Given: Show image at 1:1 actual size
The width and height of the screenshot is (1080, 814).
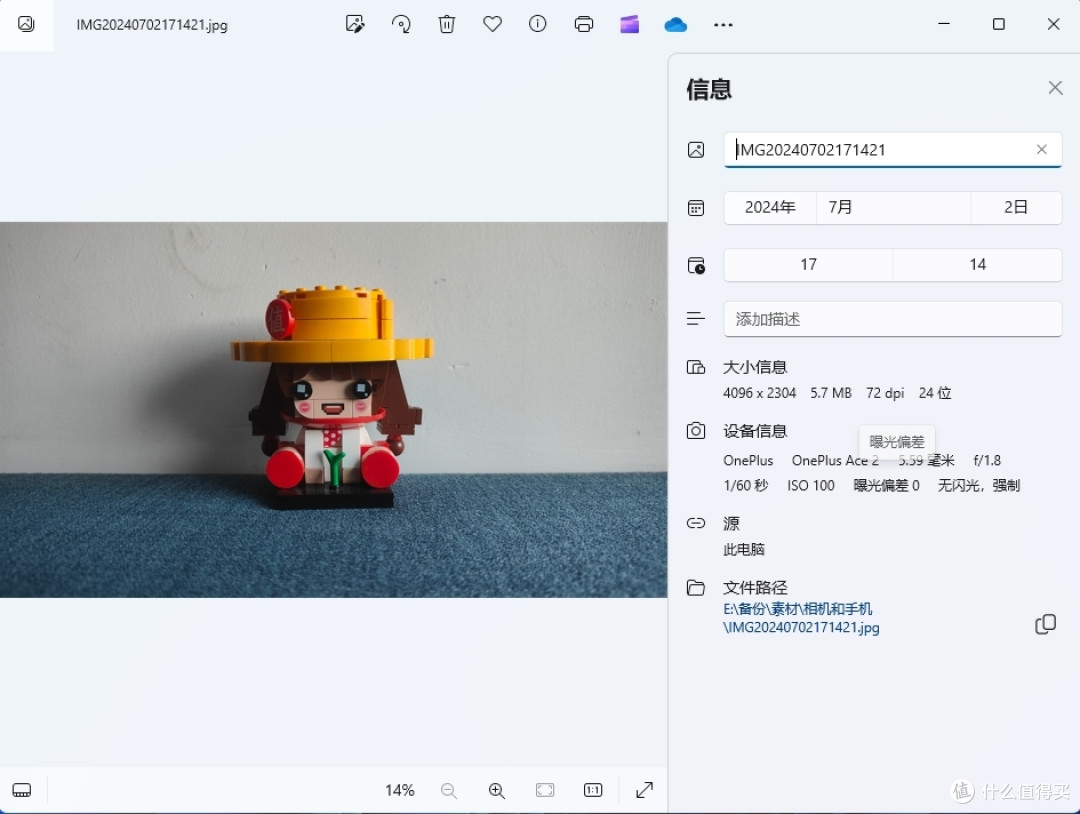Looking at the screenshot, I should (x=592, y=790).
